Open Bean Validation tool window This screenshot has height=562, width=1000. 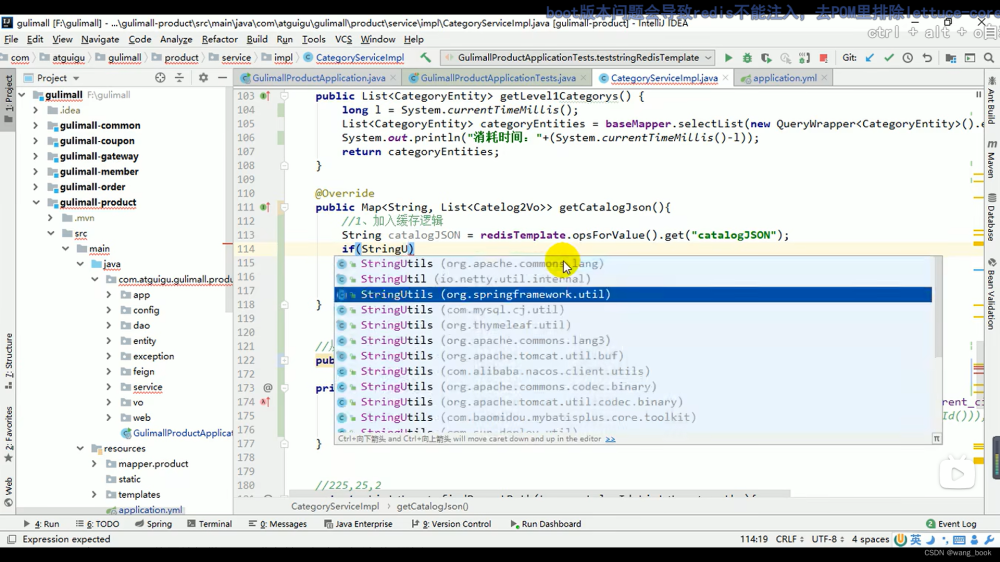(x=992, y=294)
